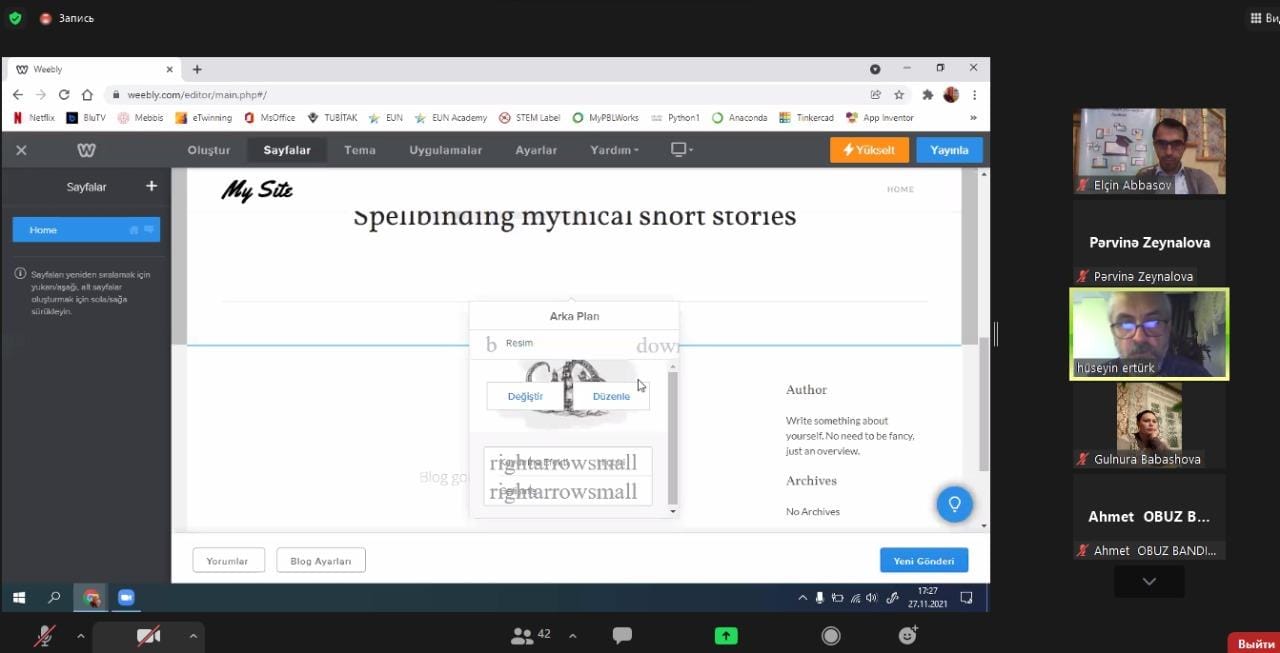The image size is (1280, 653).
Task: Expand more participants chevron below video tiles
Action: 1149,581
